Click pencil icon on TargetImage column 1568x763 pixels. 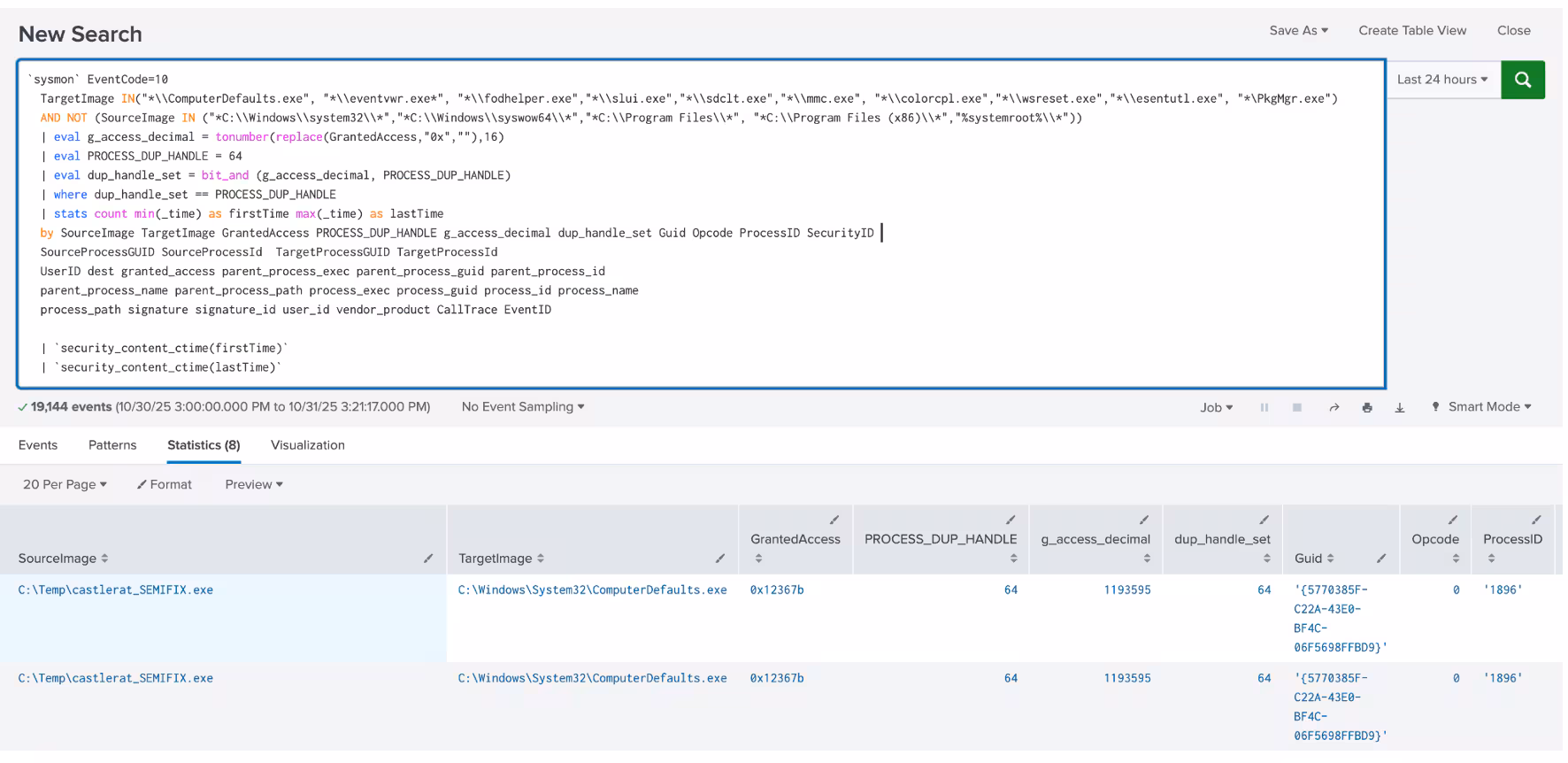pyautogui.click(x=720, y=559)
